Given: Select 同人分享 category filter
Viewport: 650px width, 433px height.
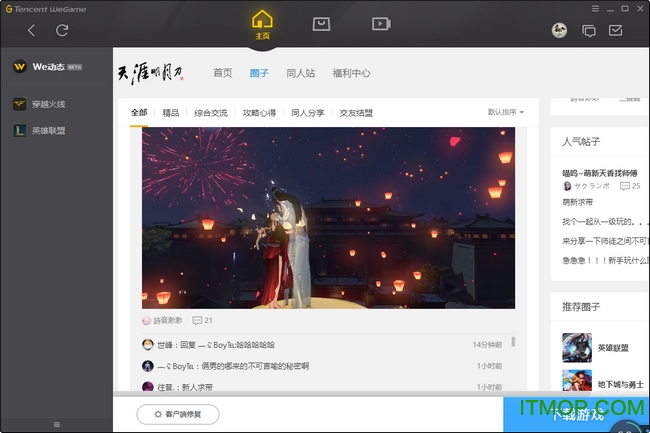Looking at the screenshot, I should pos(308,113).
